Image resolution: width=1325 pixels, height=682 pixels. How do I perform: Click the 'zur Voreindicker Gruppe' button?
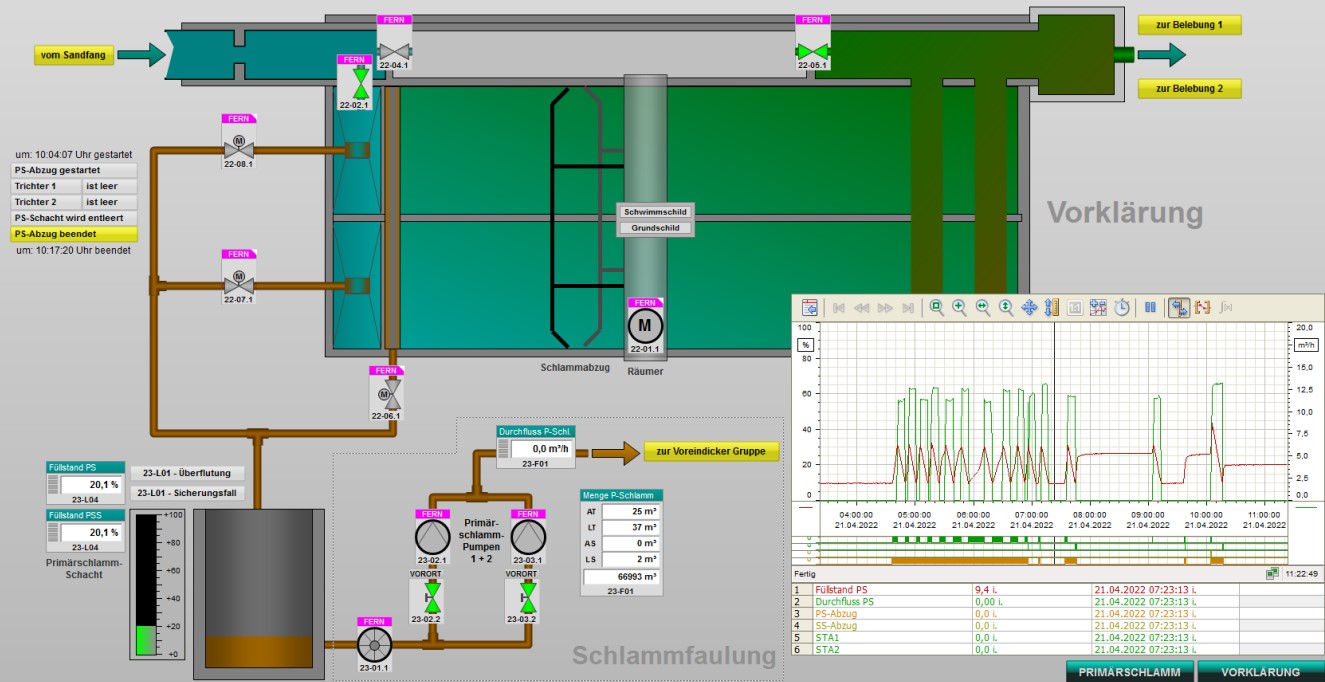710,452
